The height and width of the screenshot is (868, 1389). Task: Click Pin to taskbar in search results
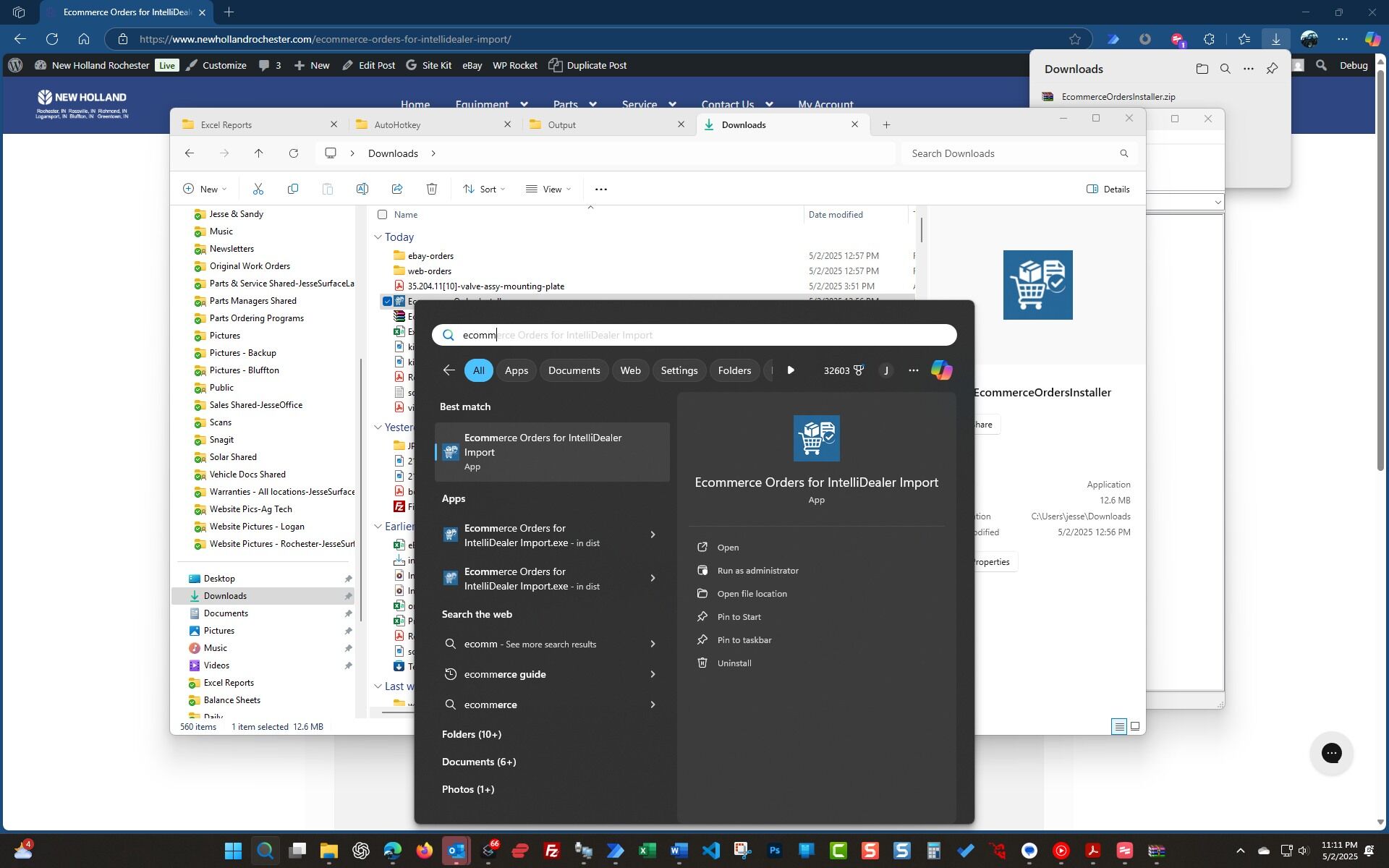click(x=744, y=640)
